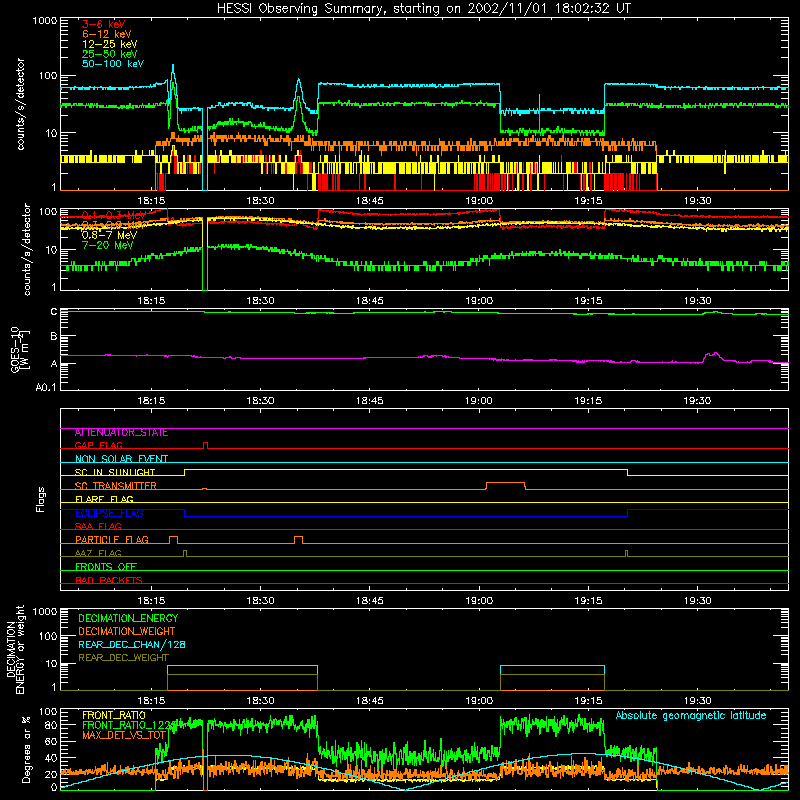This screenshot has width=800, height=800.
Task: Click the '19:00' time label under the Flags panel
Action: (479, 601)
